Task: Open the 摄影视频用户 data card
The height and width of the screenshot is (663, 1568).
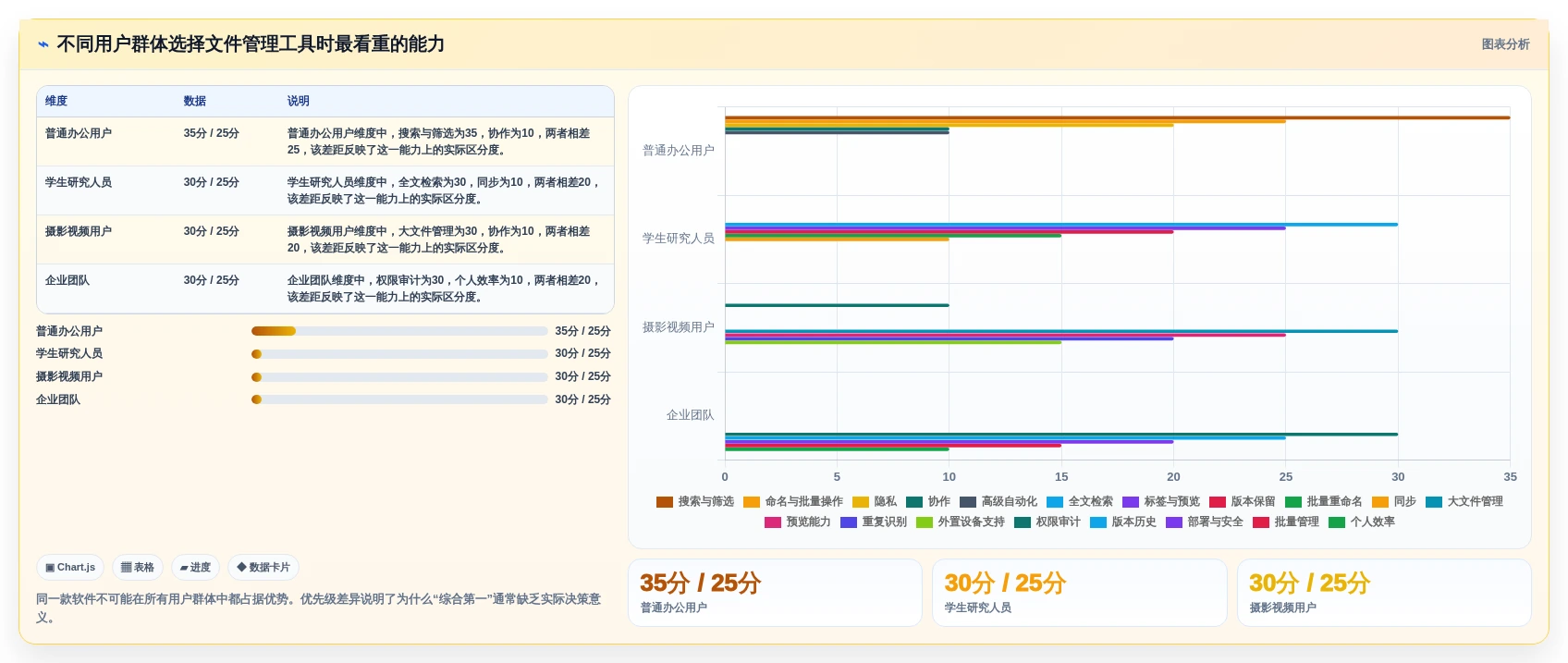Action: [1384, 593]
